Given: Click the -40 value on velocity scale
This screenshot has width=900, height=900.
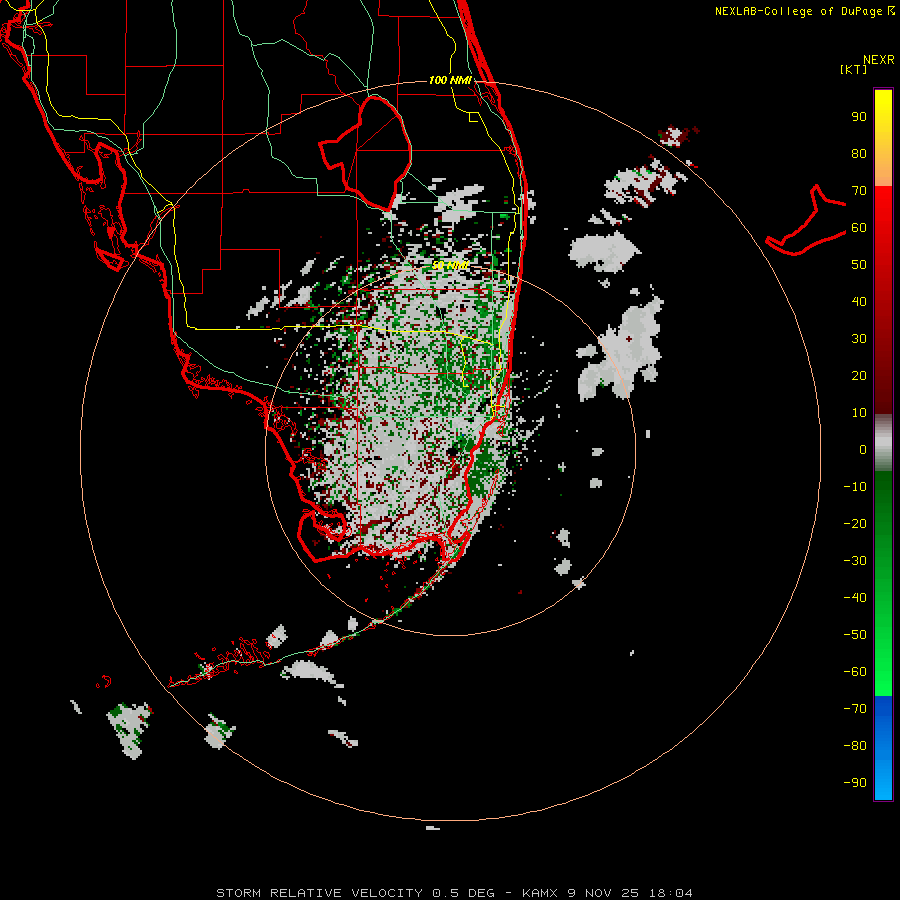Looking at the screenshot, I should click(855, 598).
